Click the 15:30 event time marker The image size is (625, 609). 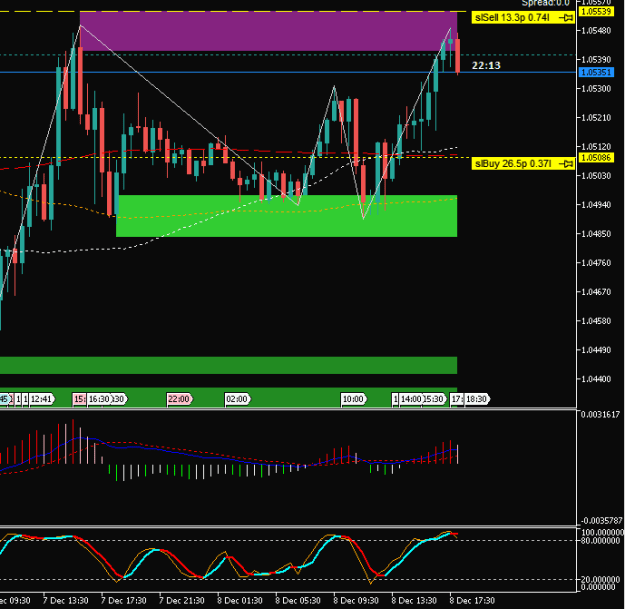tap(434, 399)
